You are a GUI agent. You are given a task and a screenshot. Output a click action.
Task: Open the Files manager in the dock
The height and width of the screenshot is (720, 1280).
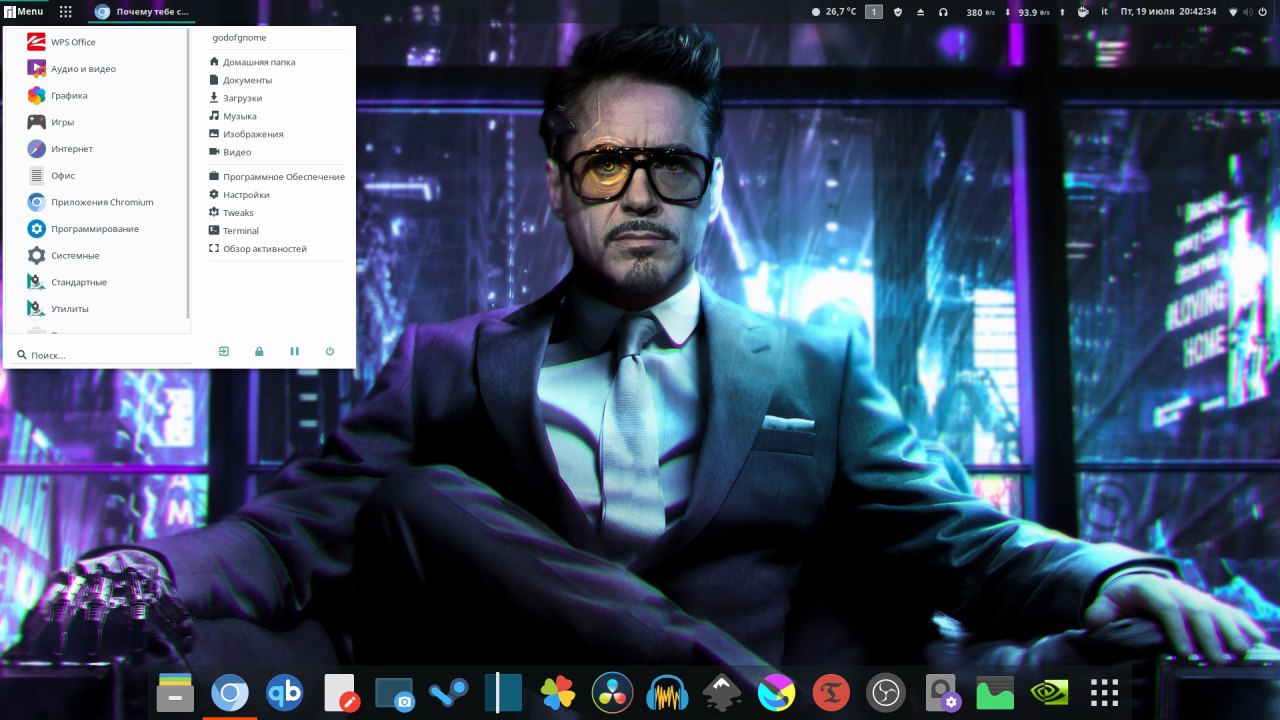[175, 692]
